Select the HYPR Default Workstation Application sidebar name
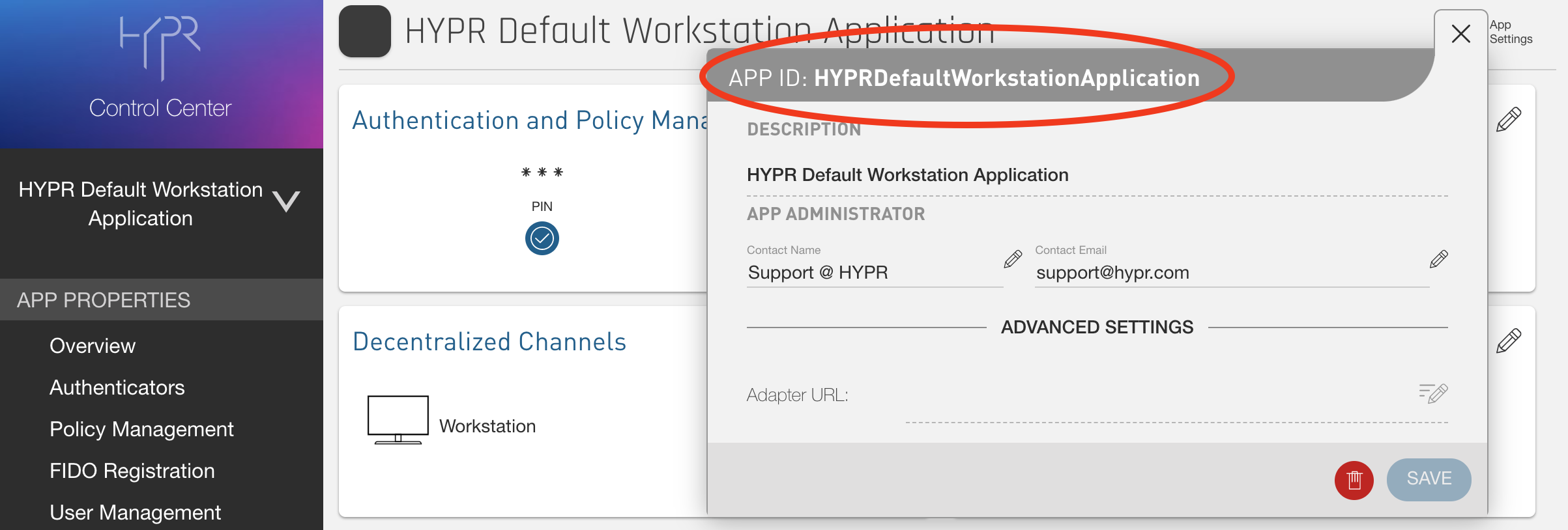 (x=141, y=204)
